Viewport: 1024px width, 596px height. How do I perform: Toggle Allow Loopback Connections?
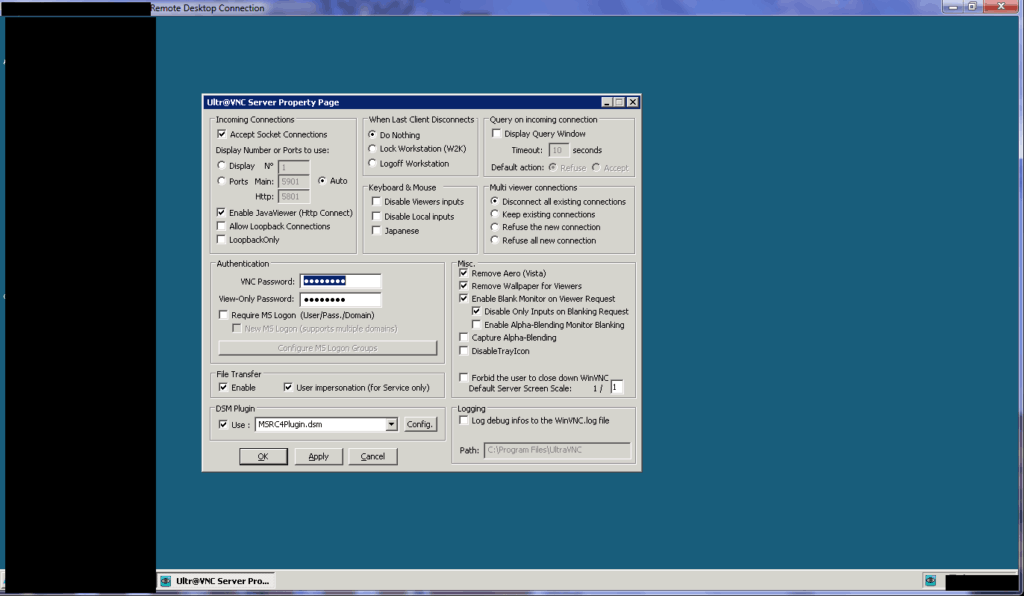[222, 225]
